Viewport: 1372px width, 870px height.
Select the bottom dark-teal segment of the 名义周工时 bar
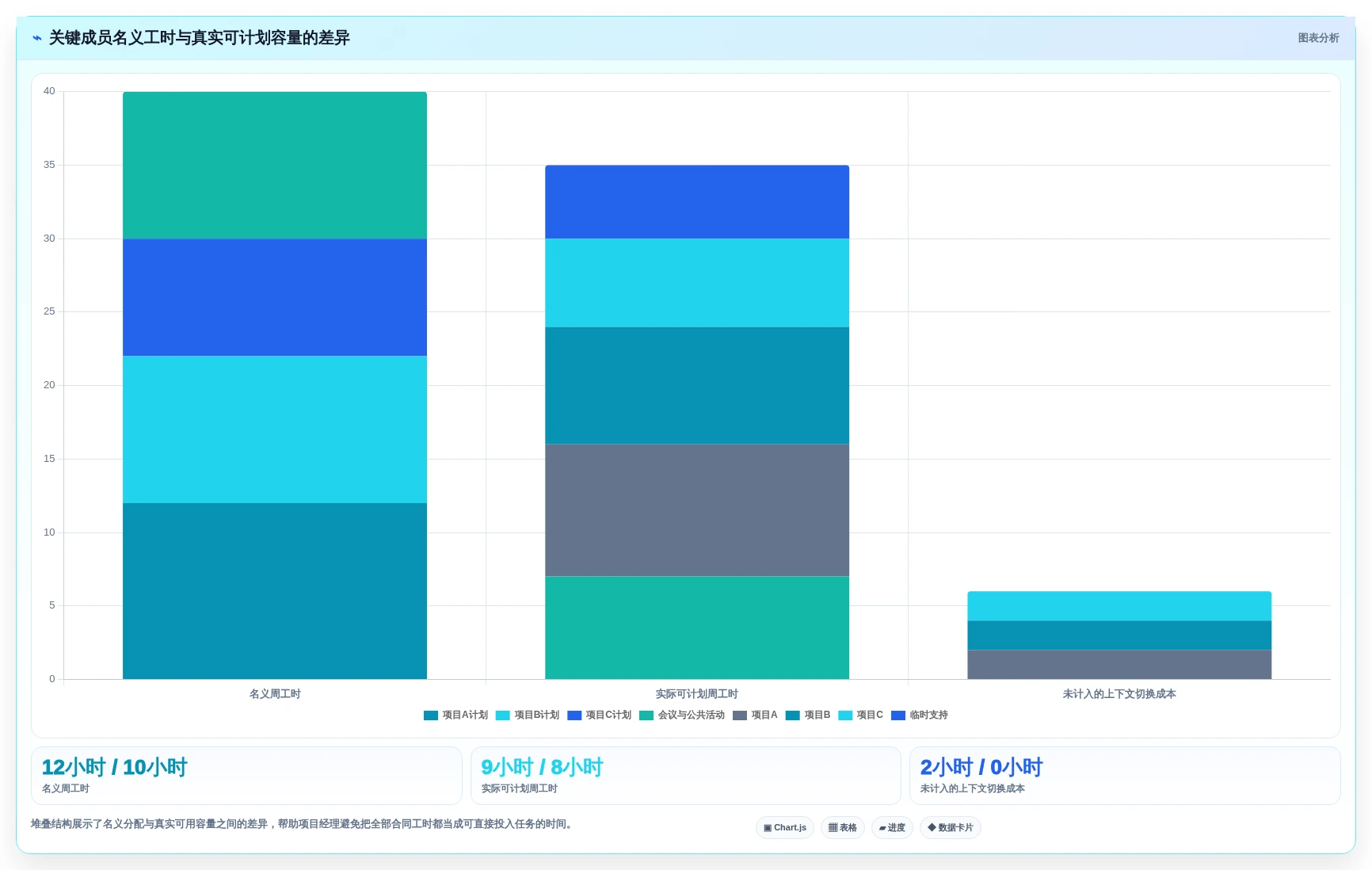[x=275, y=591]
